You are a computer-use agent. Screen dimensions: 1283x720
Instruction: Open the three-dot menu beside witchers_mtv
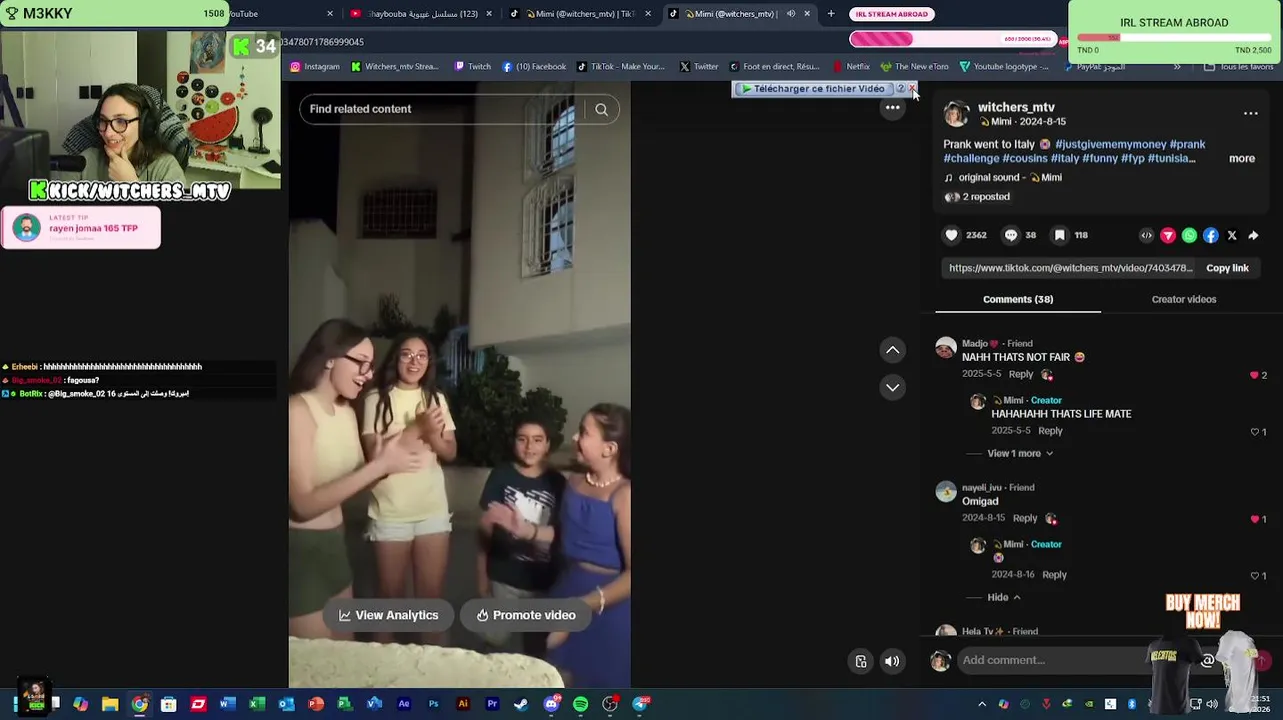click(1250, 114)
